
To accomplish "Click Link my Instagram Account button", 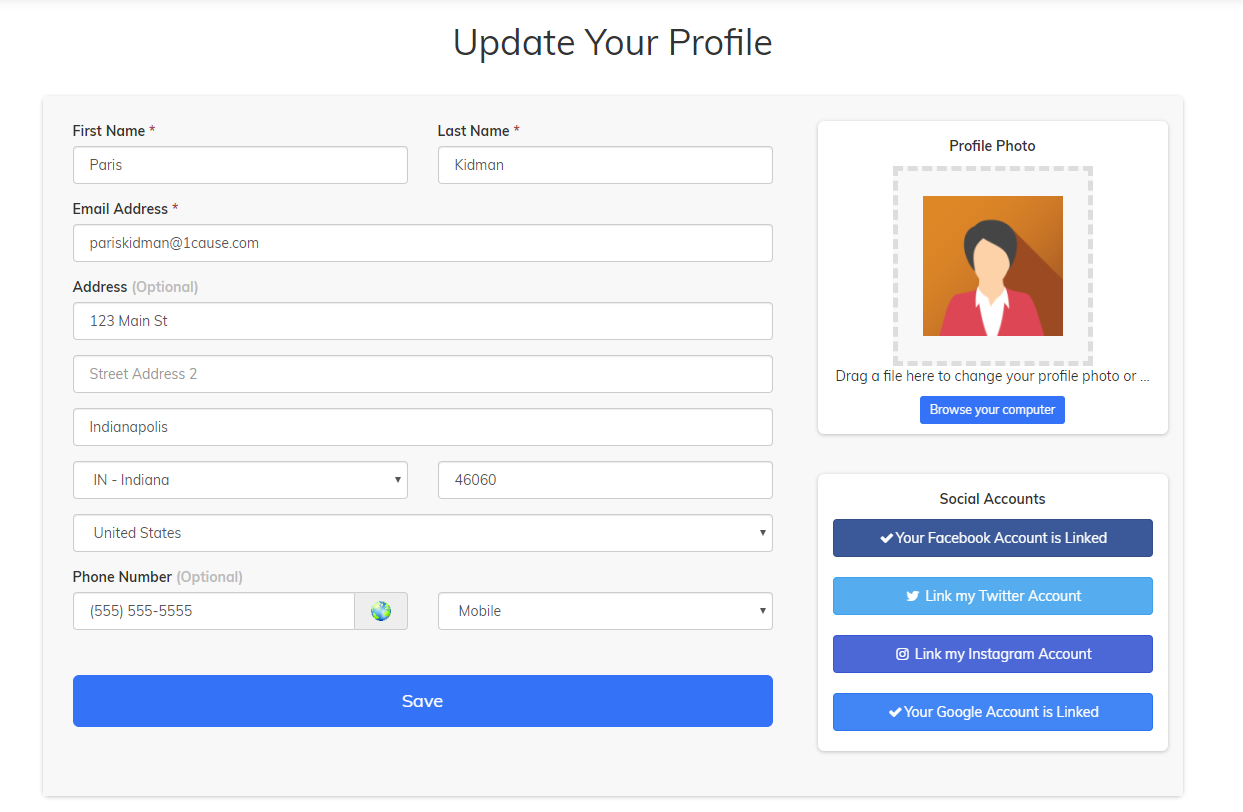I will [993, 654].
